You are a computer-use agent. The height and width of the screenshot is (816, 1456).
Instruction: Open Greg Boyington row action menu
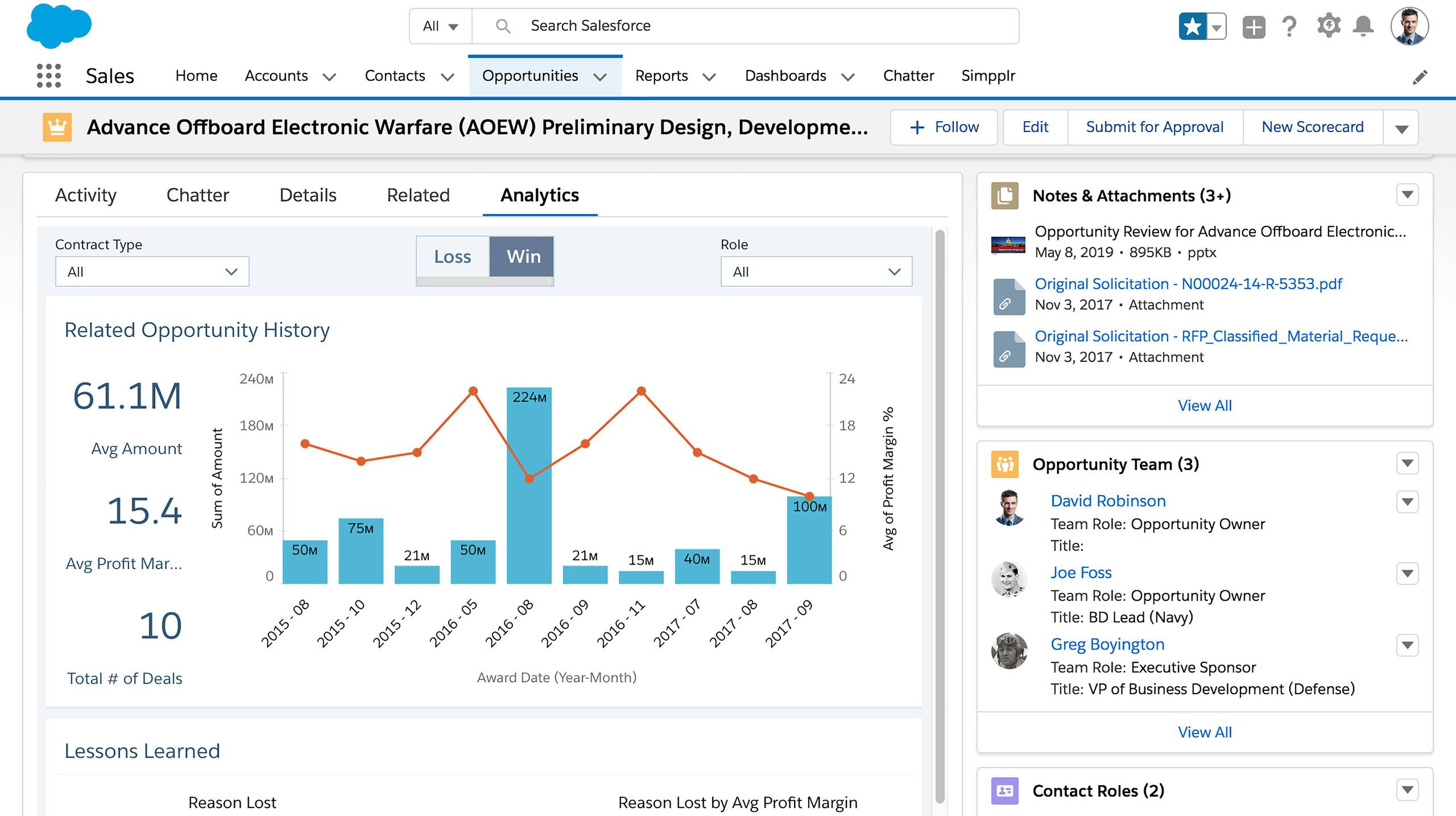1408,645
